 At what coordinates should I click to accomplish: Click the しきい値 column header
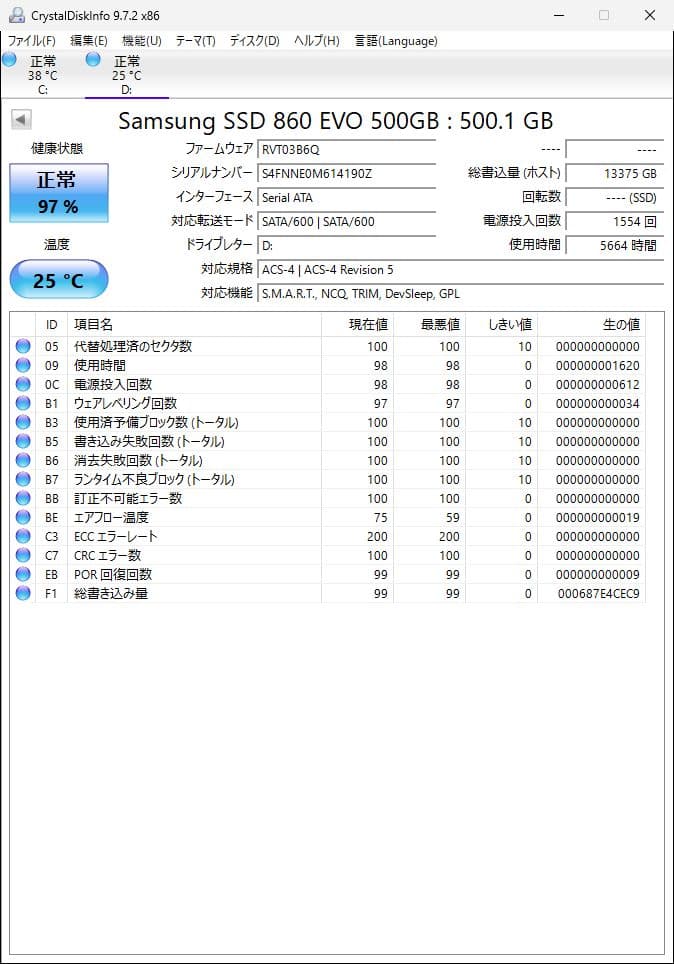(x=501, y=325)
